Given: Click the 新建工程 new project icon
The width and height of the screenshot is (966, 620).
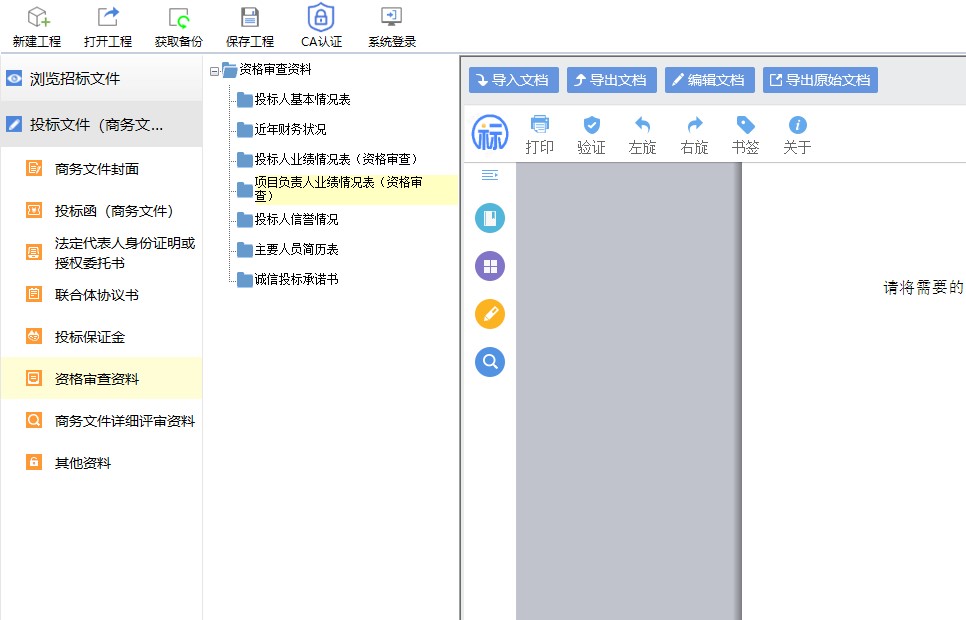Looking at the screenshot, I should click(37, 17).
